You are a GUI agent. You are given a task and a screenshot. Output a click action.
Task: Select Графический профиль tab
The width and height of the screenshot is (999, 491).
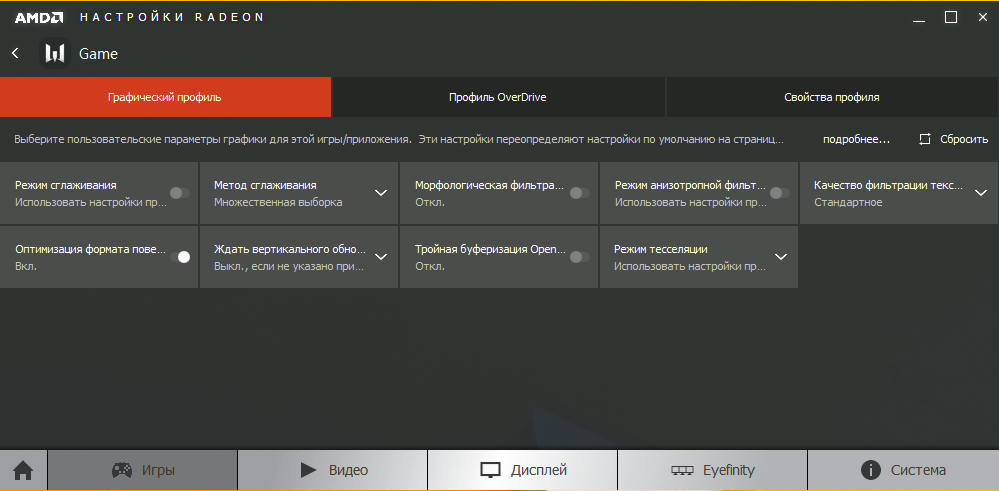coord(165,97)
